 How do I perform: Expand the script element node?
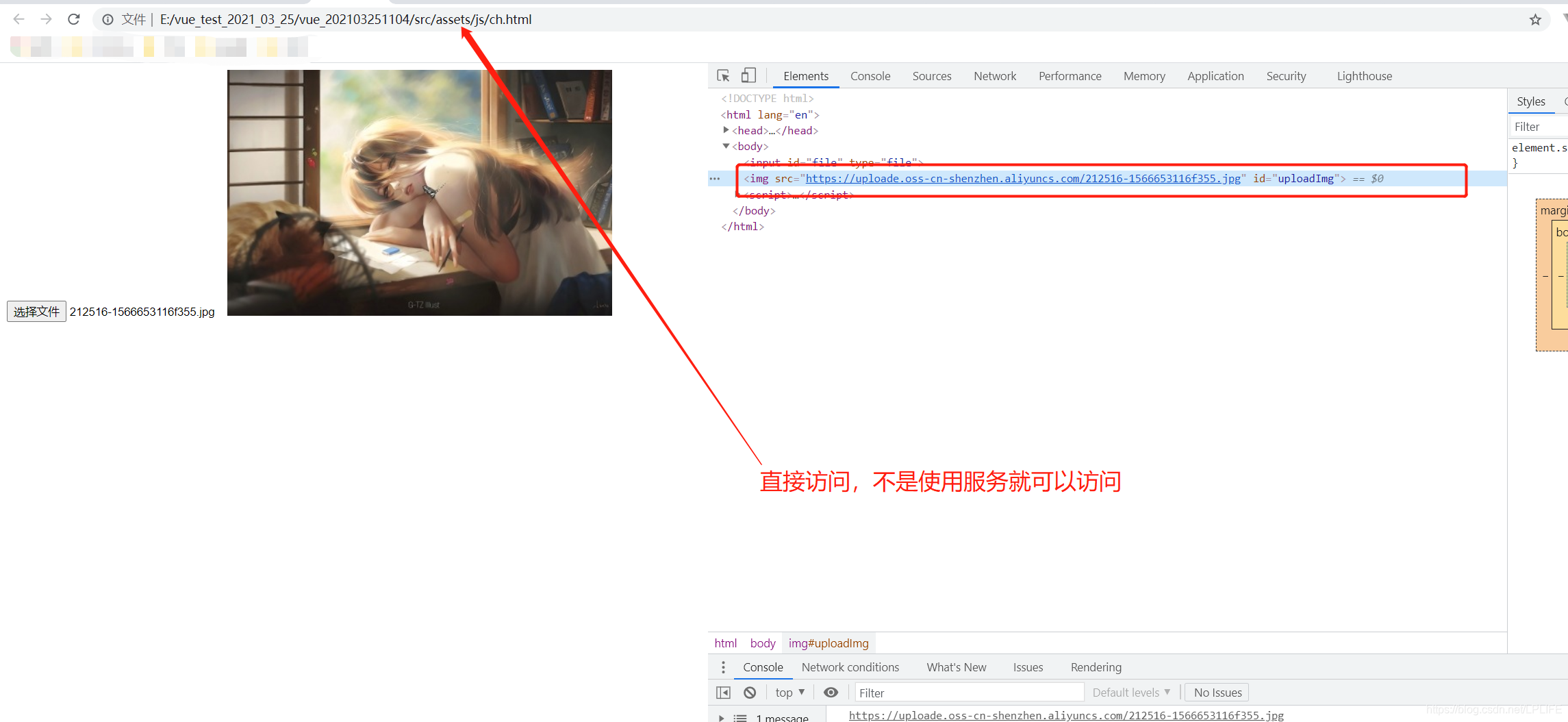738,195
